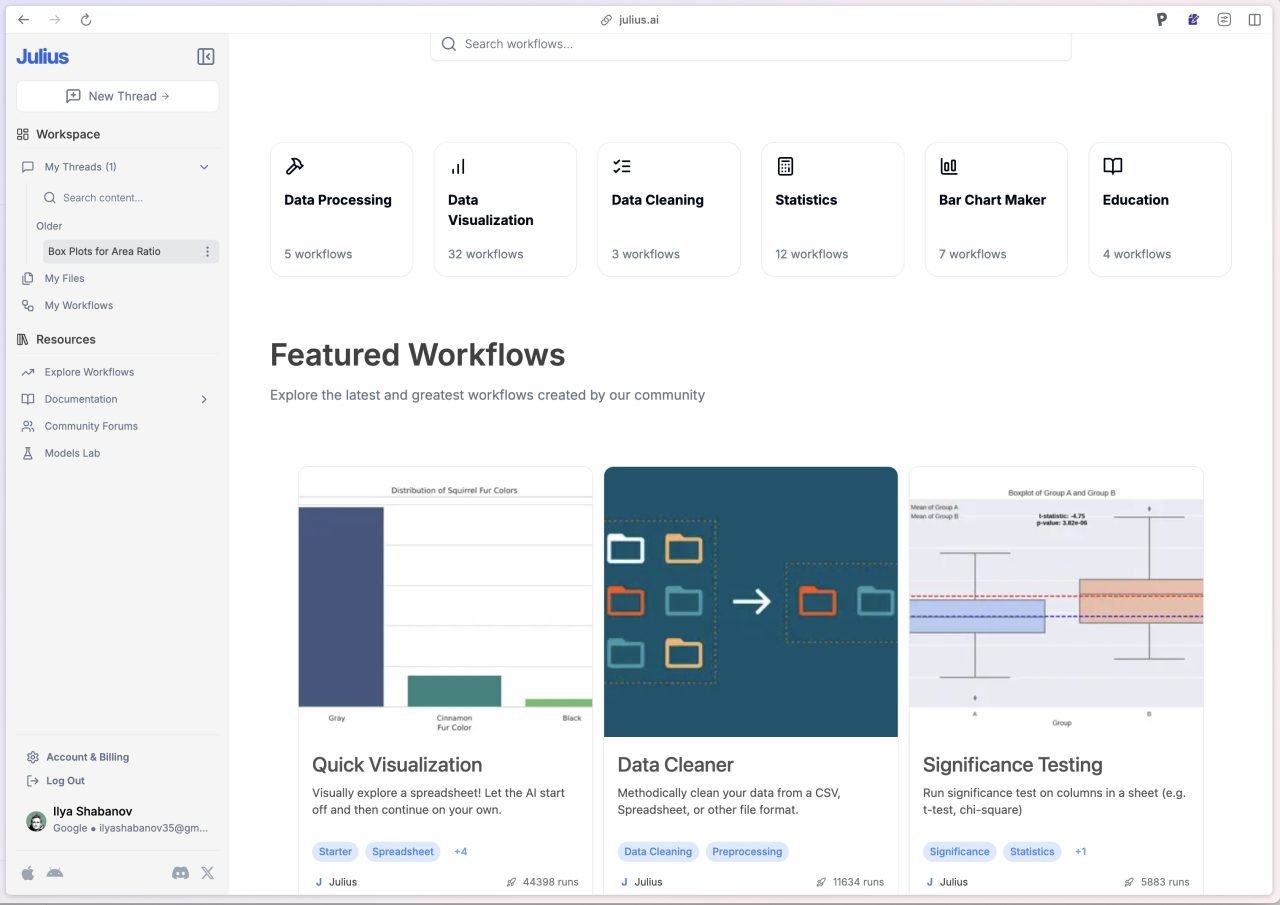This screenshot has width=1280, height=905.
Task: Open the purple notes extension icon
Action: tap(1193, 20)
